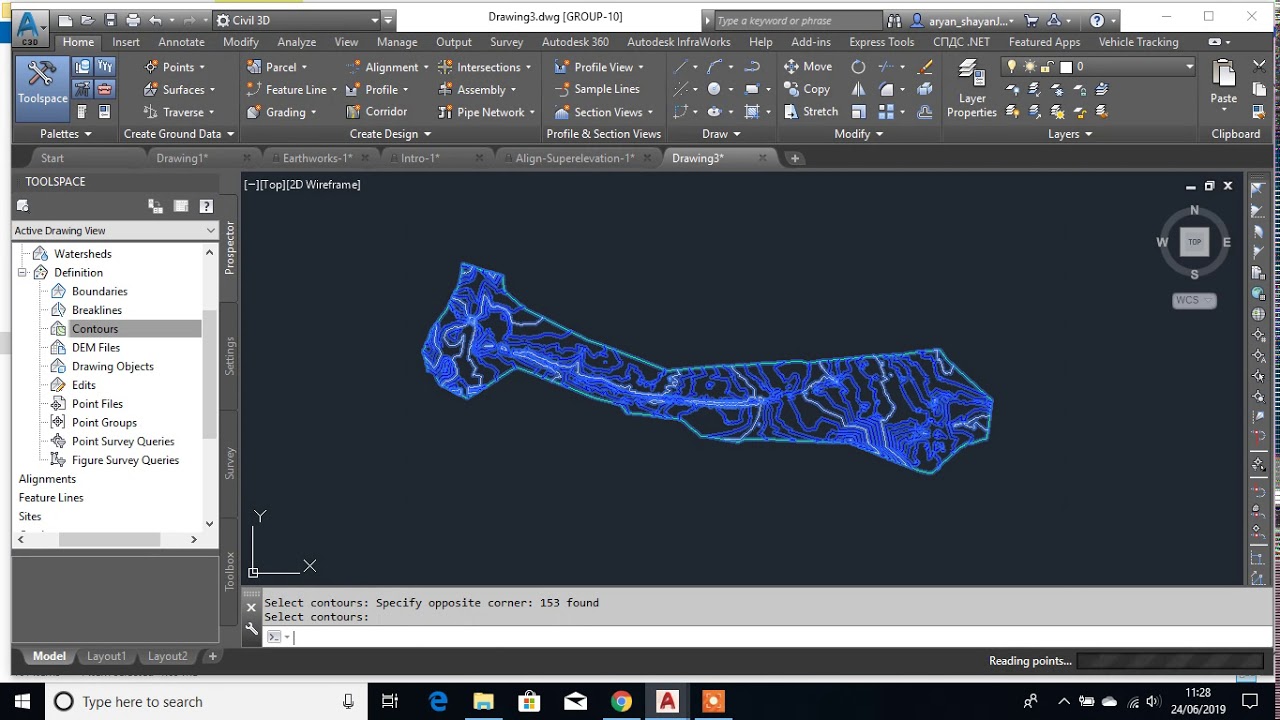Click the Mirror tool icon
Image resolution: width=1280 pixels, height=720 pixels.
(x=858, y=89)
